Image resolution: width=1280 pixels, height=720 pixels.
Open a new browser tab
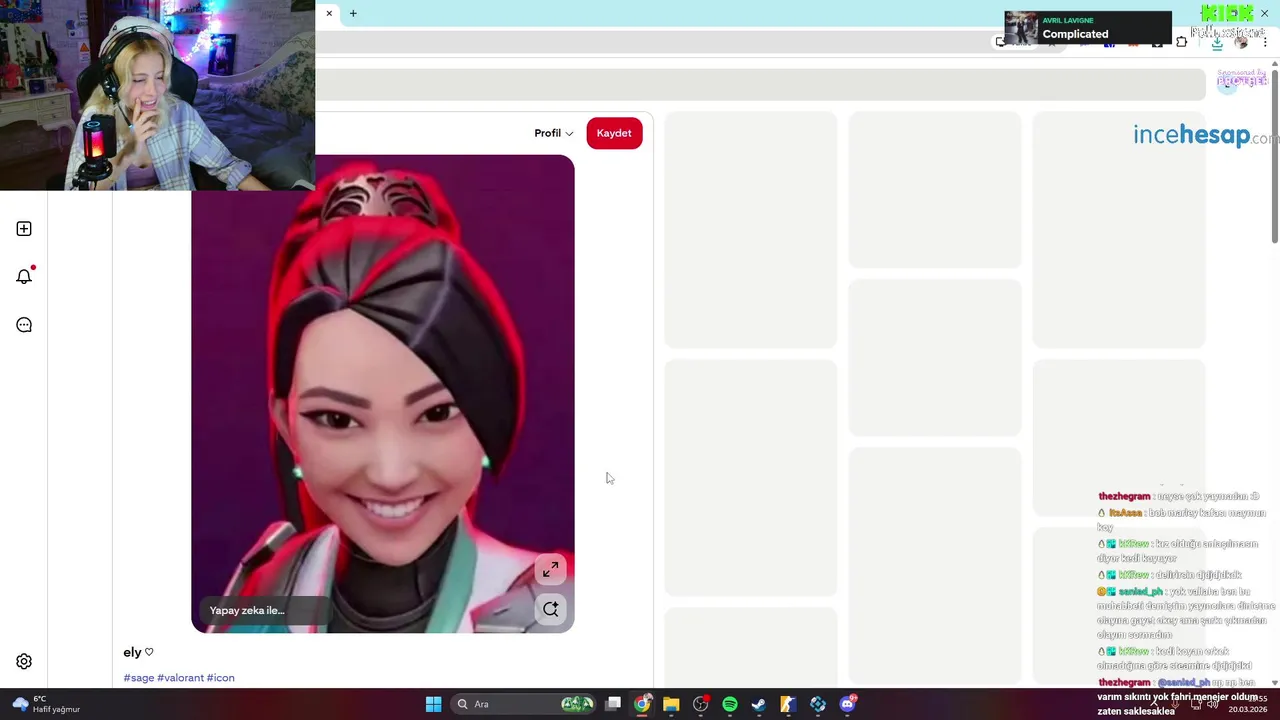pyautogui.click(x=353, y=13)
